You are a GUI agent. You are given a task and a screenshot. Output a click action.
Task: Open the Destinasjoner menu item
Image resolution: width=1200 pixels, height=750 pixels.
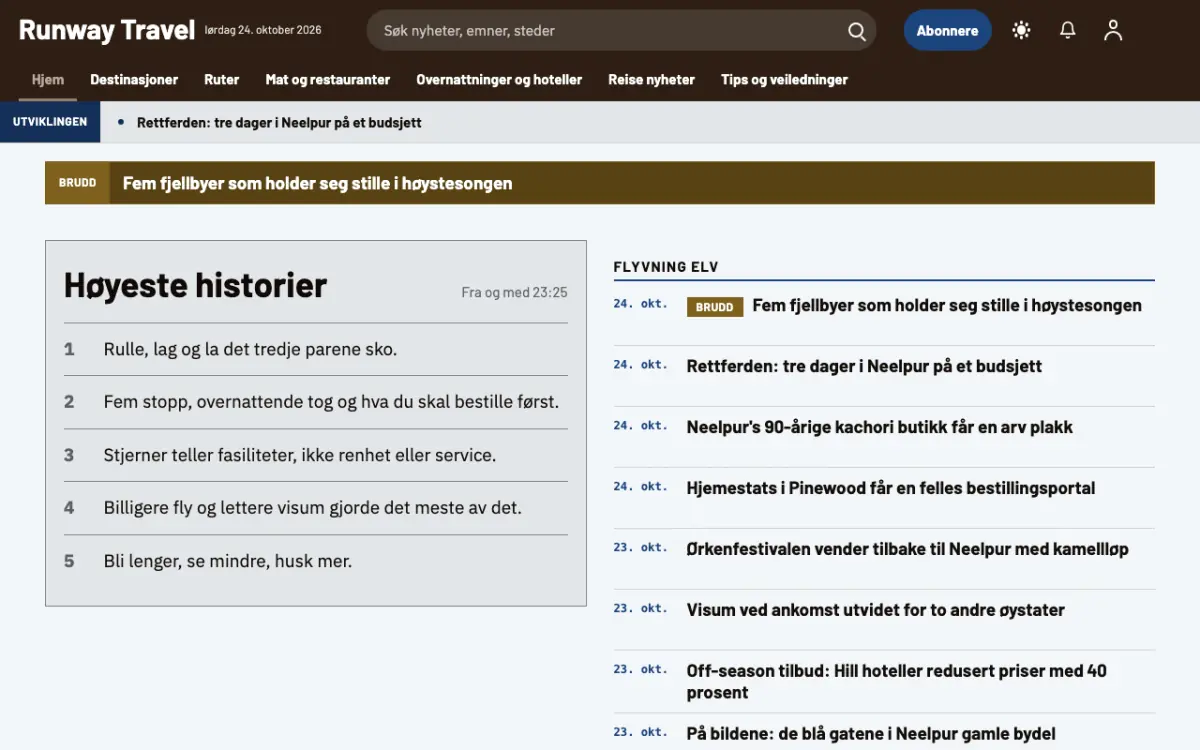(x=134, y=79)
